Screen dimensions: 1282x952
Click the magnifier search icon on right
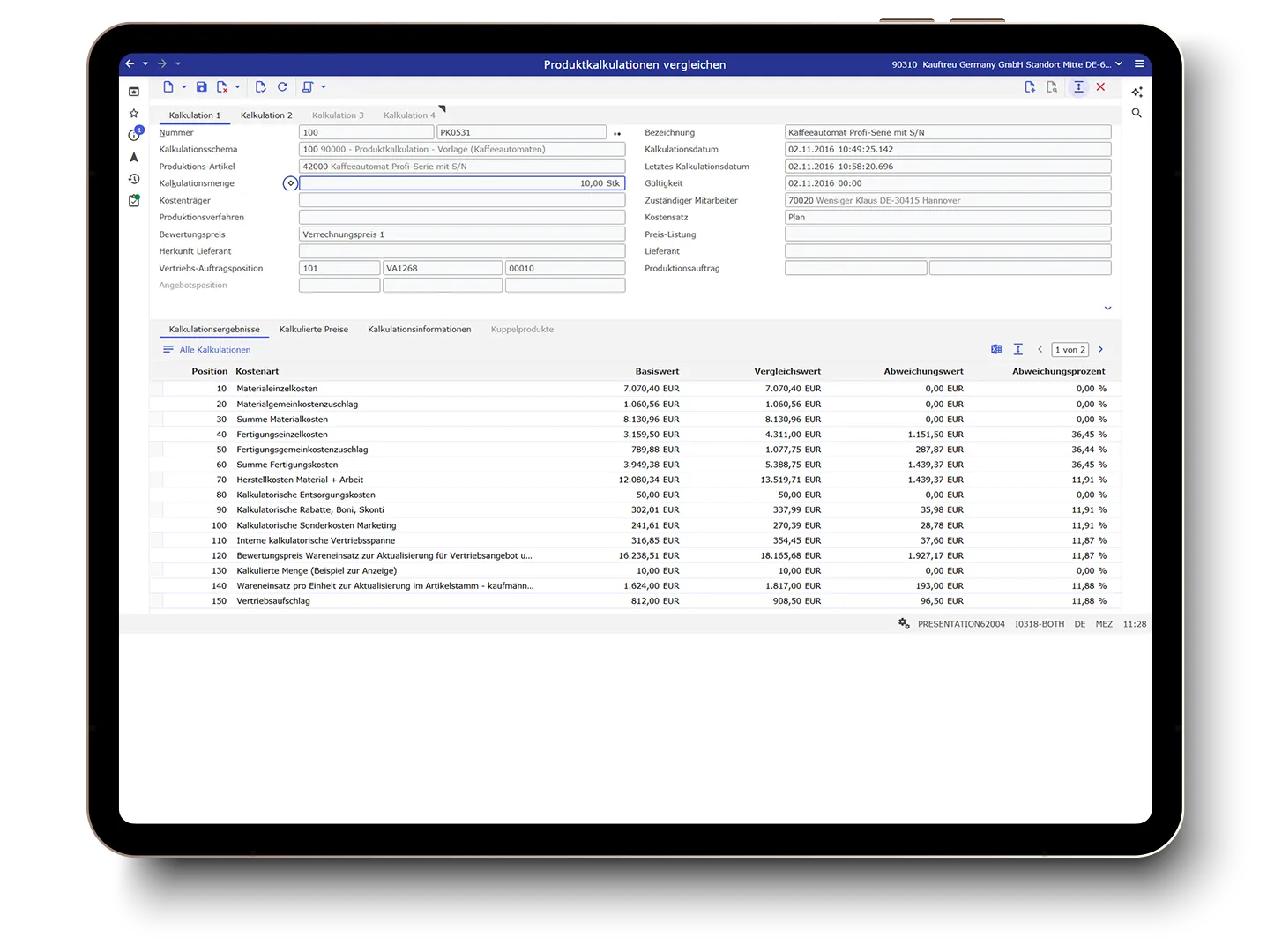[x=1137, y=114]
